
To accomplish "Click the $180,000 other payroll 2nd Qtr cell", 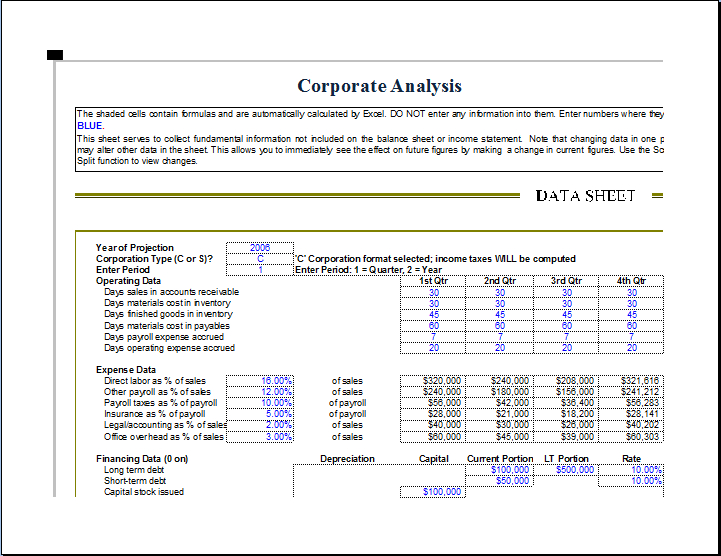I will [x=499, y=392].
